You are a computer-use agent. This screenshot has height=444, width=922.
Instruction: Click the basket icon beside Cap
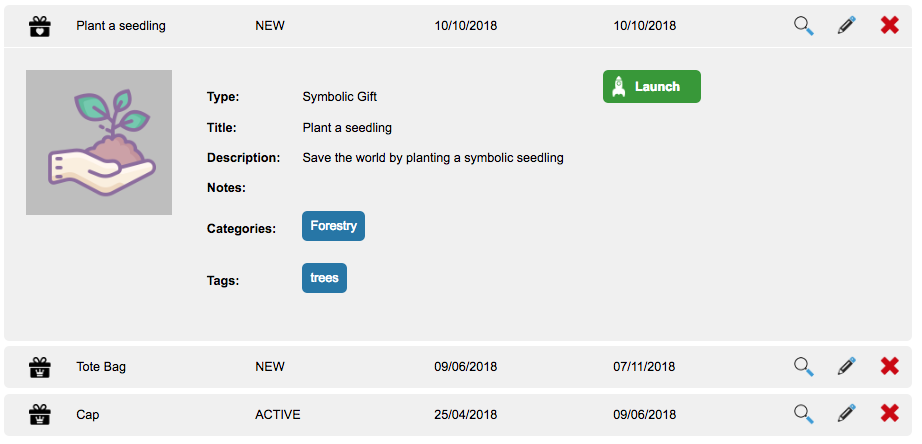coord(39,414)
